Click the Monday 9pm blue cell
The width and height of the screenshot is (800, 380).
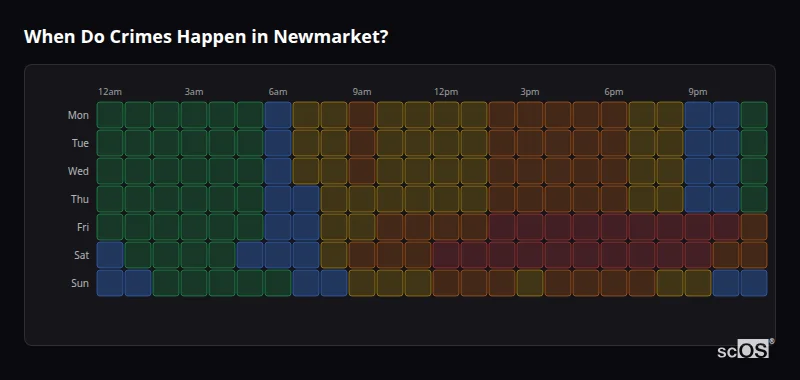[697, 115]
